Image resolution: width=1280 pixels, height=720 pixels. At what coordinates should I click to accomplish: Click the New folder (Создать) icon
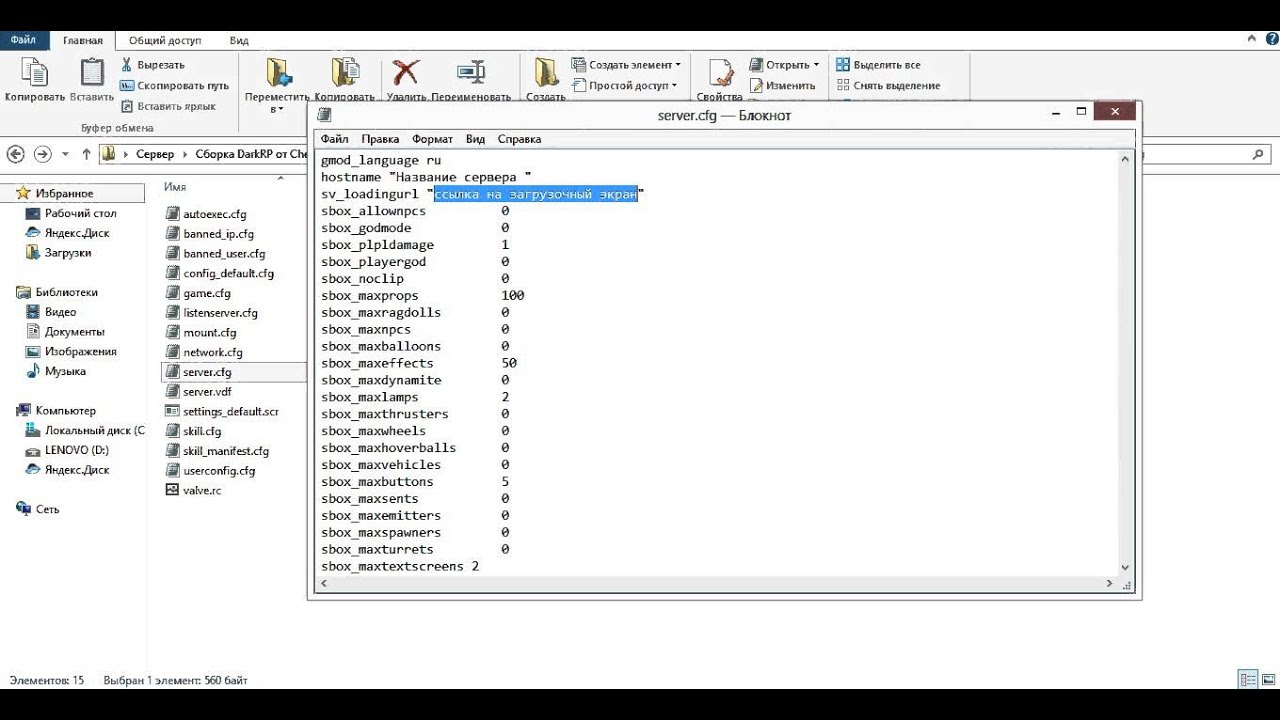(x=546, y=73)
